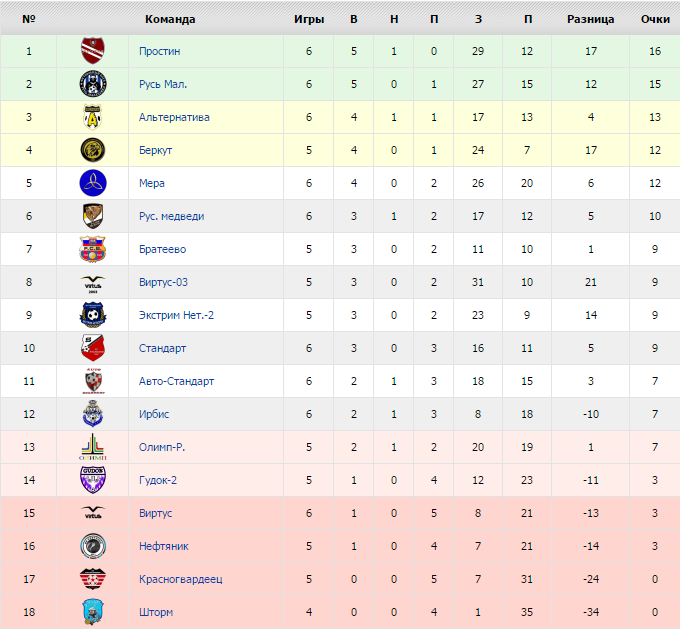
Task: Click the Братеево striped crest logo
Action: tap(93, 249)
